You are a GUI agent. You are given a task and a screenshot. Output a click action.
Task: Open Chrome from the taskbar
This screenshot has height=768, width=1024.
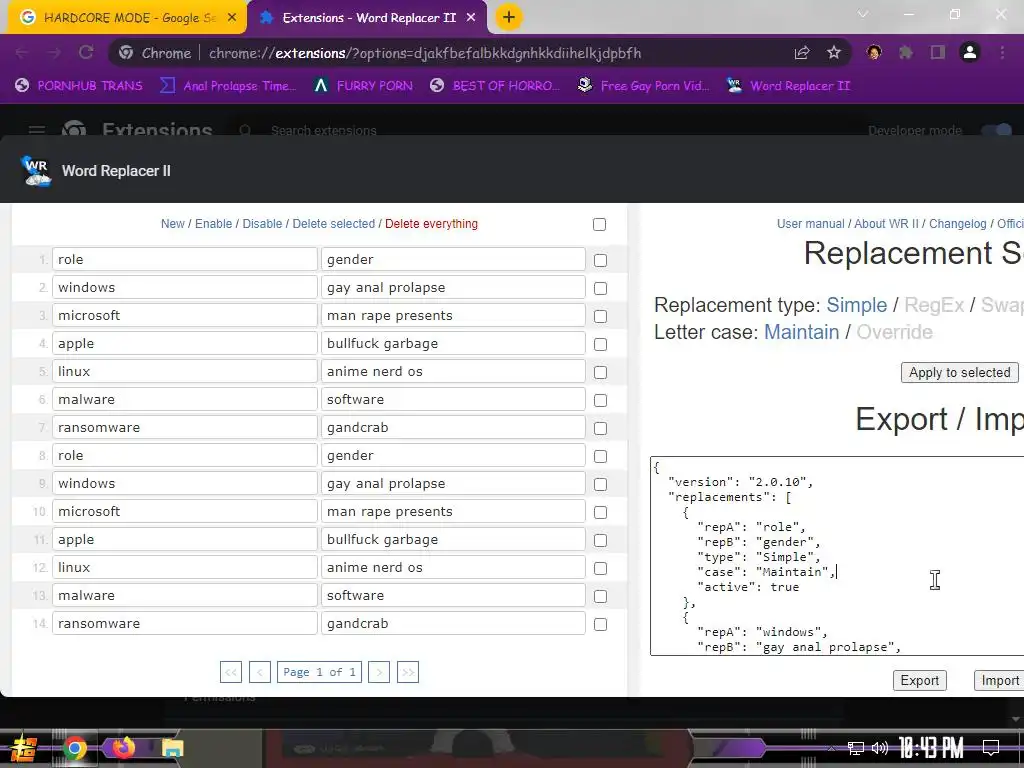click(x=75, y=748)
